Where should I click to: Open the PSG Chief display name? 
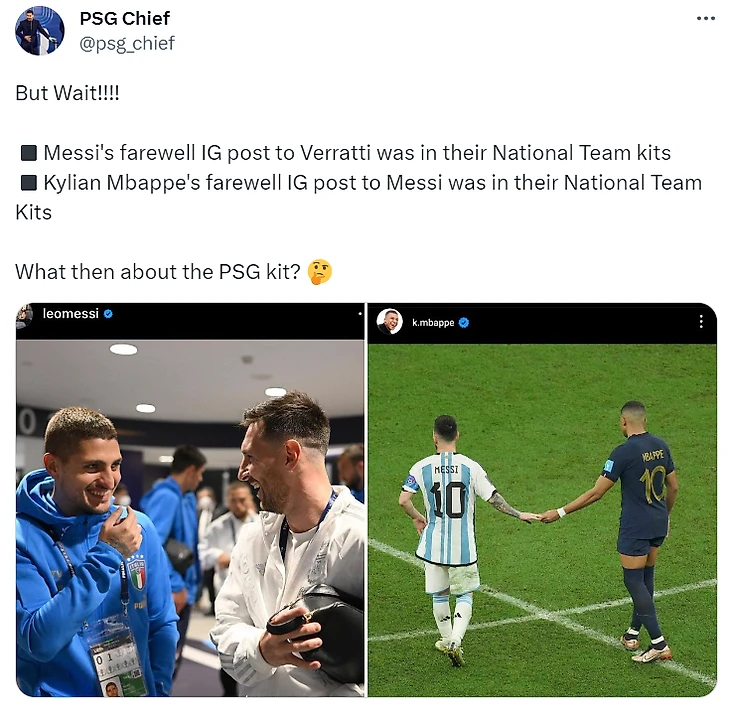(x=125, y=19)
